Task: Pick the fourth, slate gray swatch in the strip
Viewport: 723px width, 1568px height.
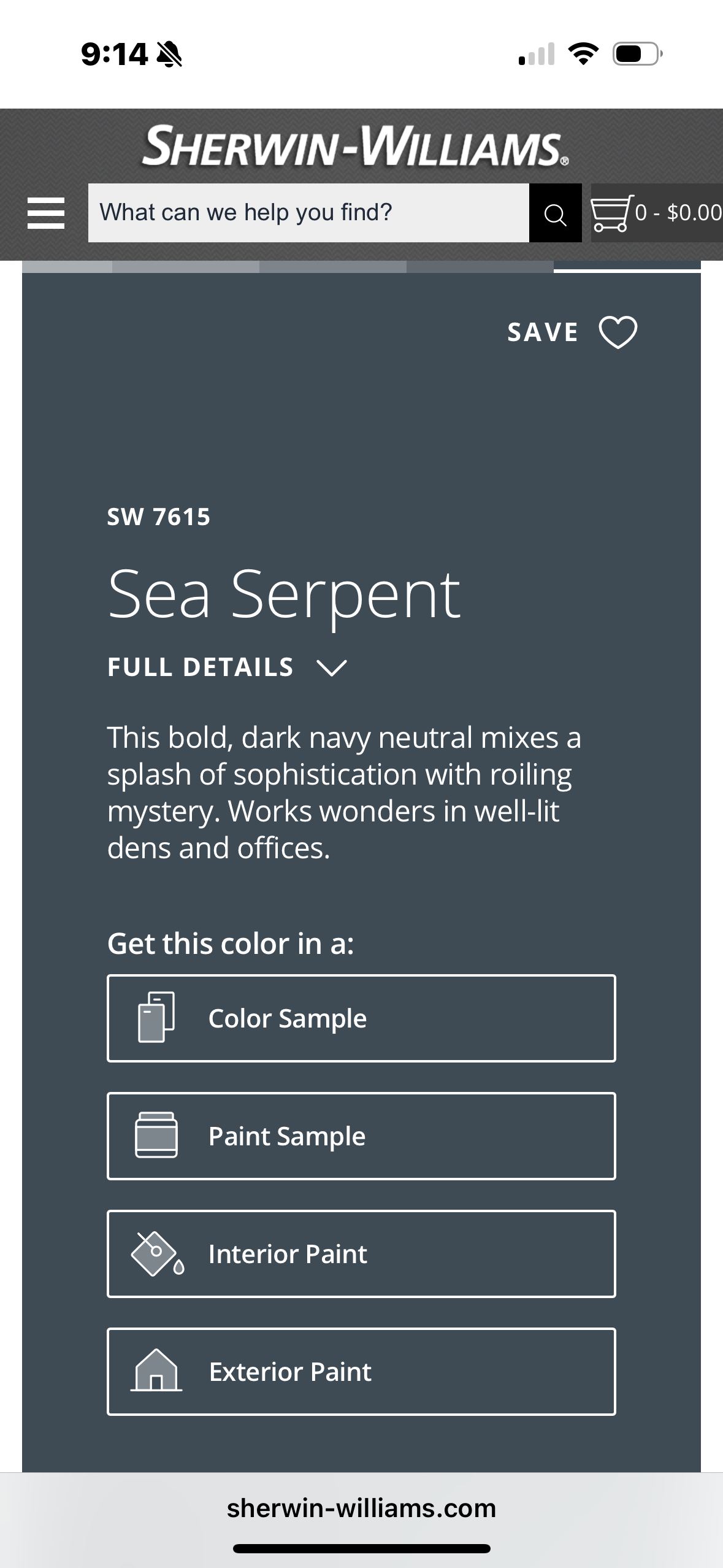Action: click(x=480, y=267)
